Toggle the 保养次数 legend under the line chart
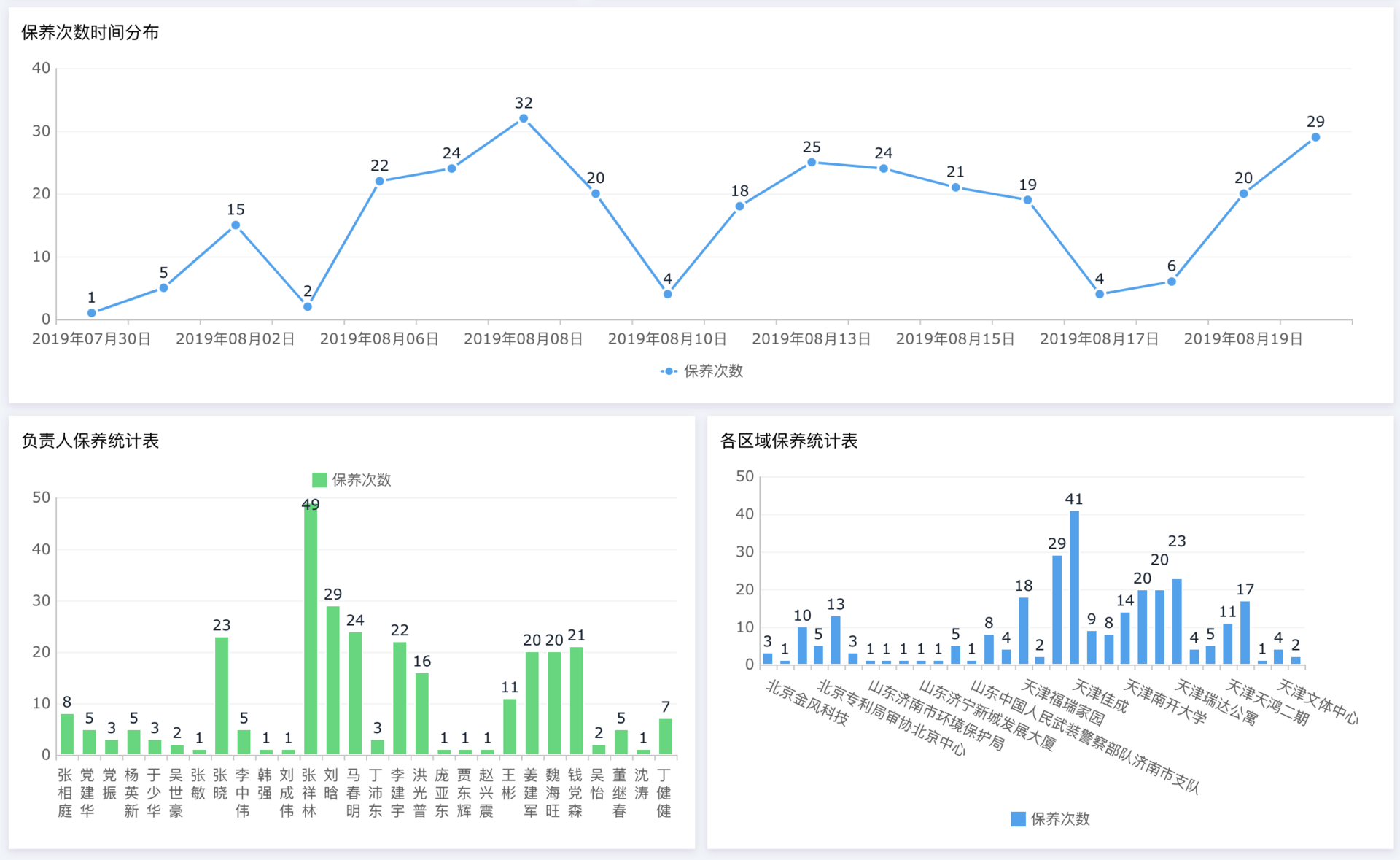1400x860 pixels. (x=701, y=371)
